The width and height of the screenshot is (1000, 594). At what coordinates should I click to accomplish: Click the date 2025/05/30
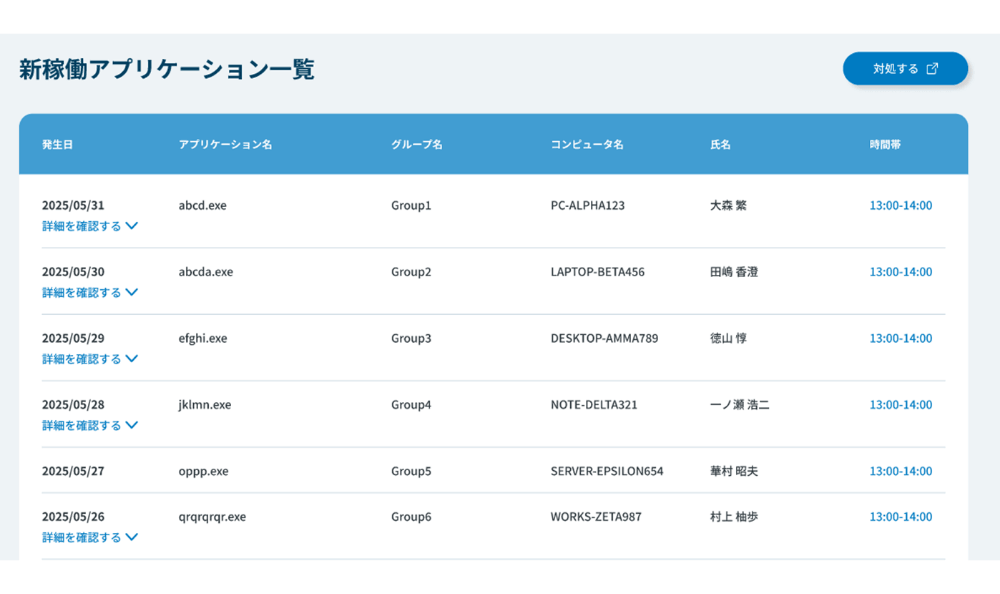[73, 272]
